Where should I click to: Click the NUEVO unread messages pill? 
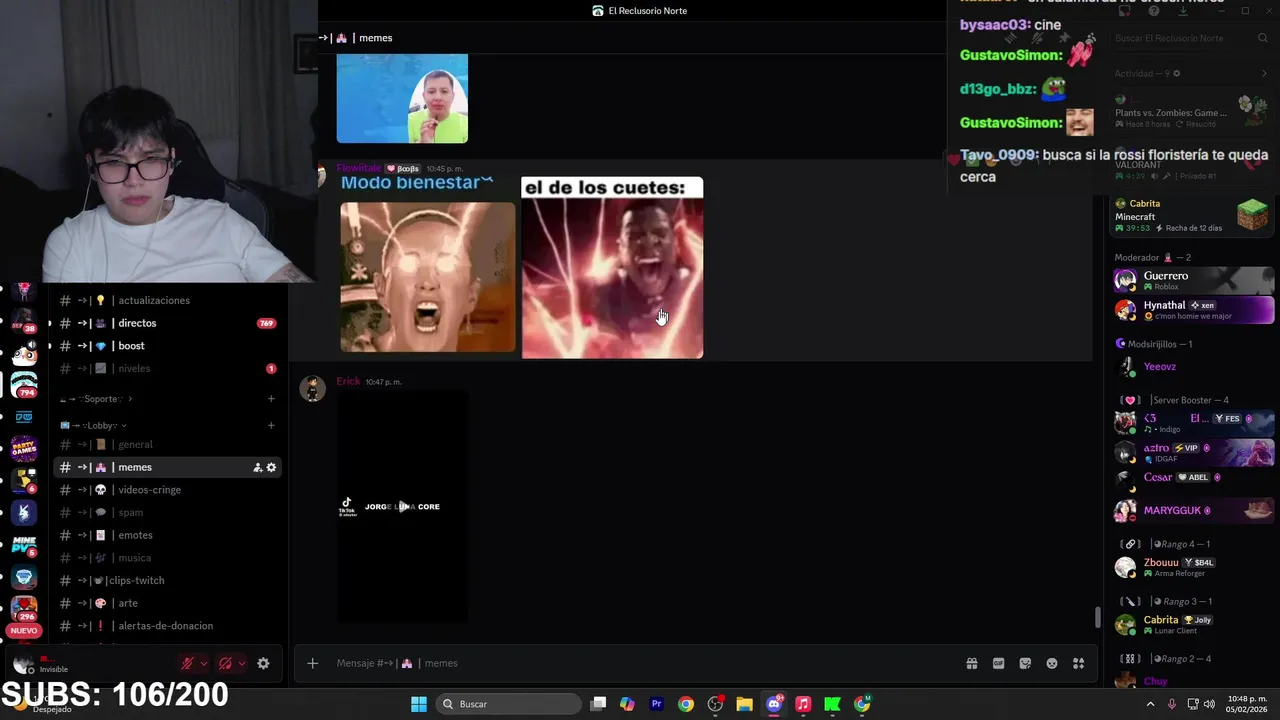pos(24,631)
